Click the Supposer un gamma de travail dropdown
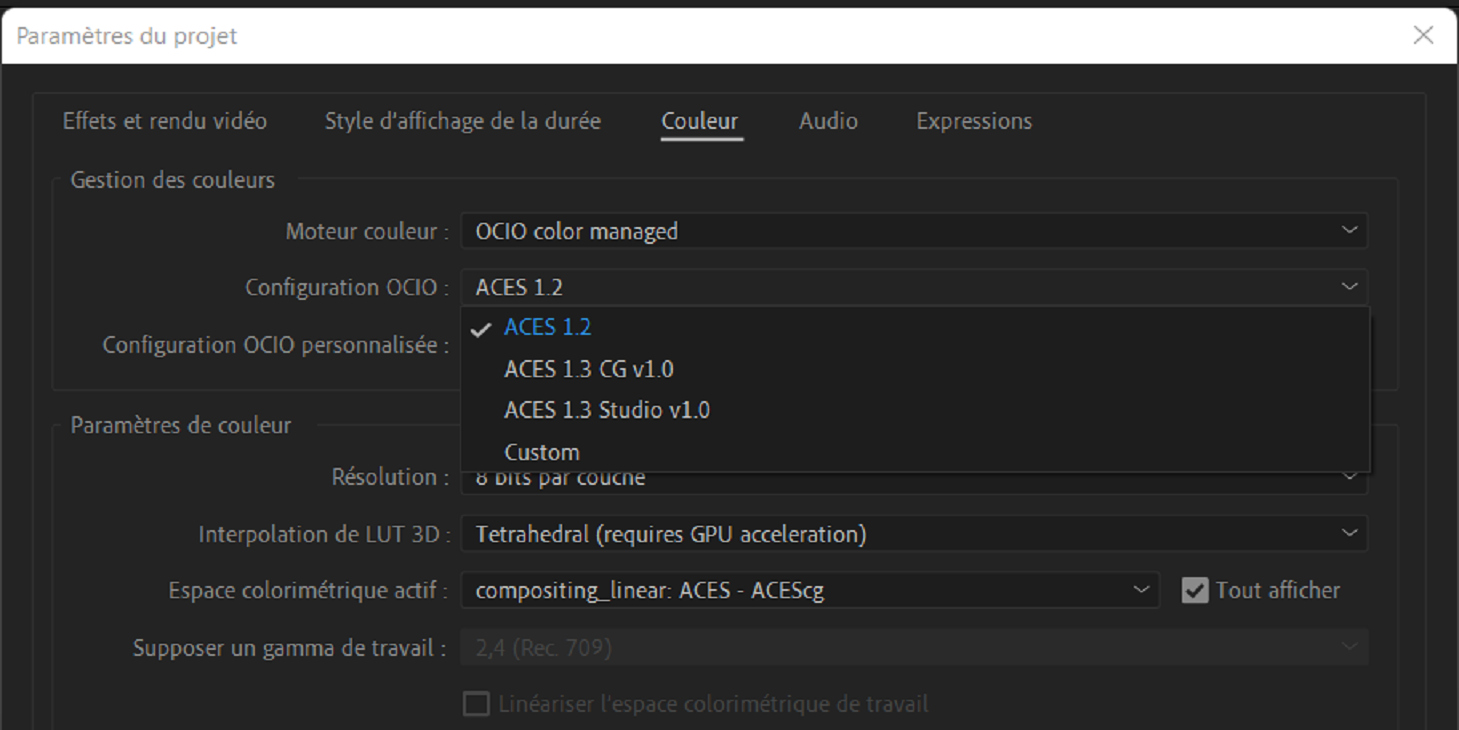This screenshot has height=730, width=1459. click(x=913, y=648)
